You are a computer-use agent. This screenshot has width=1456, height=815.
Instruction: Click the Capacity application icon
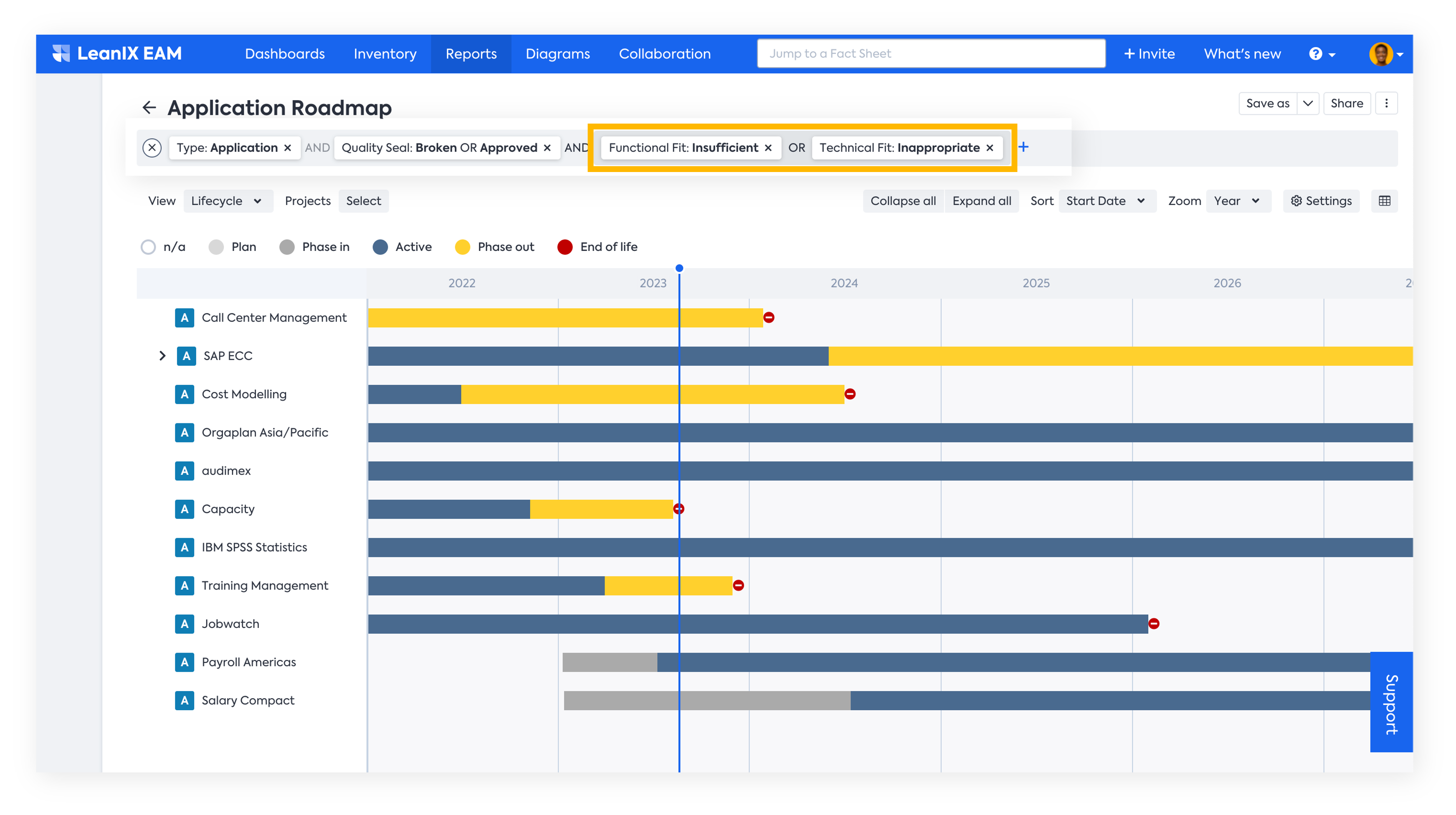coord(184,509)
